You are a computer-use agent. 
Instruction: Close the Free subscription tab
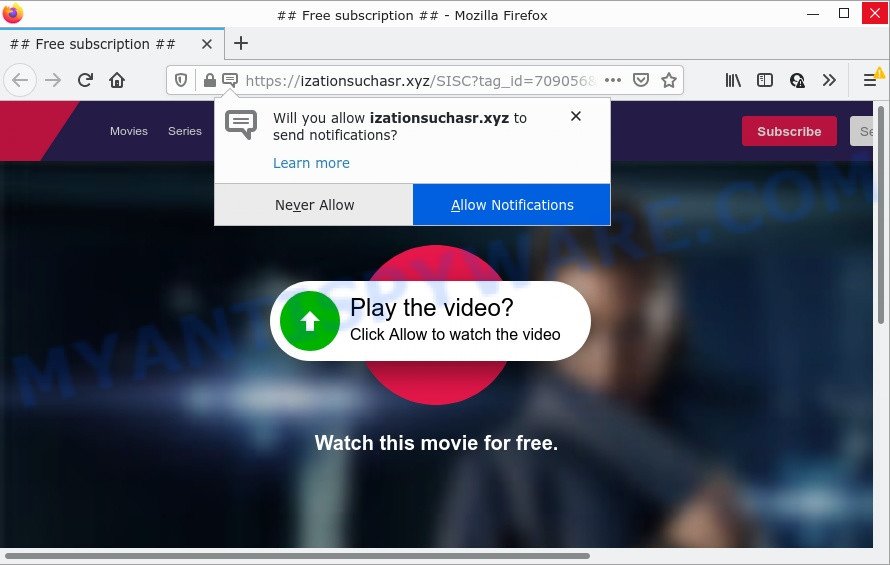[207, 44]
